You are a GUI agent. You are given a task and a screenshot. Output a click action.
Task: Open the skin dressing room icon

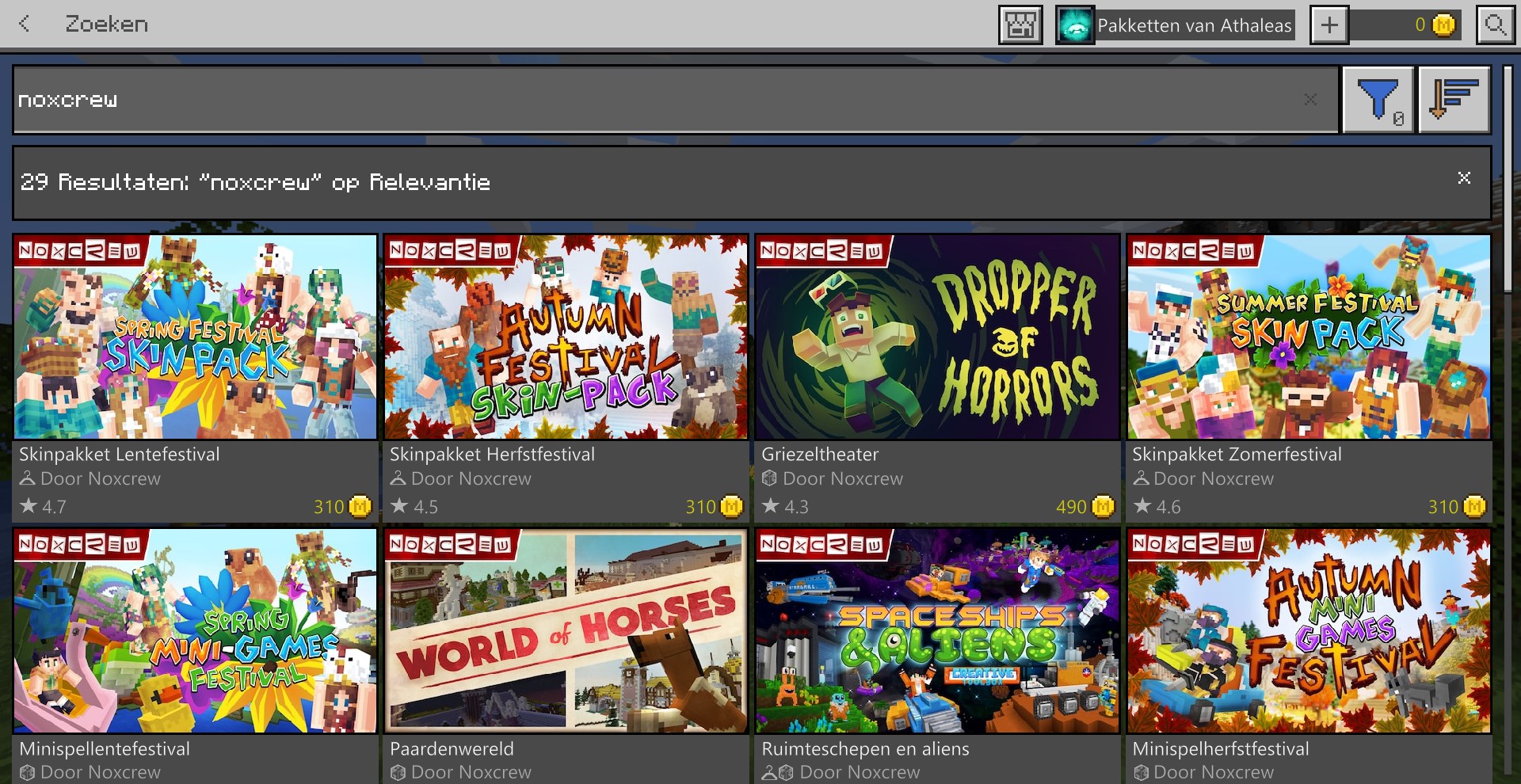pos(1020,25)
